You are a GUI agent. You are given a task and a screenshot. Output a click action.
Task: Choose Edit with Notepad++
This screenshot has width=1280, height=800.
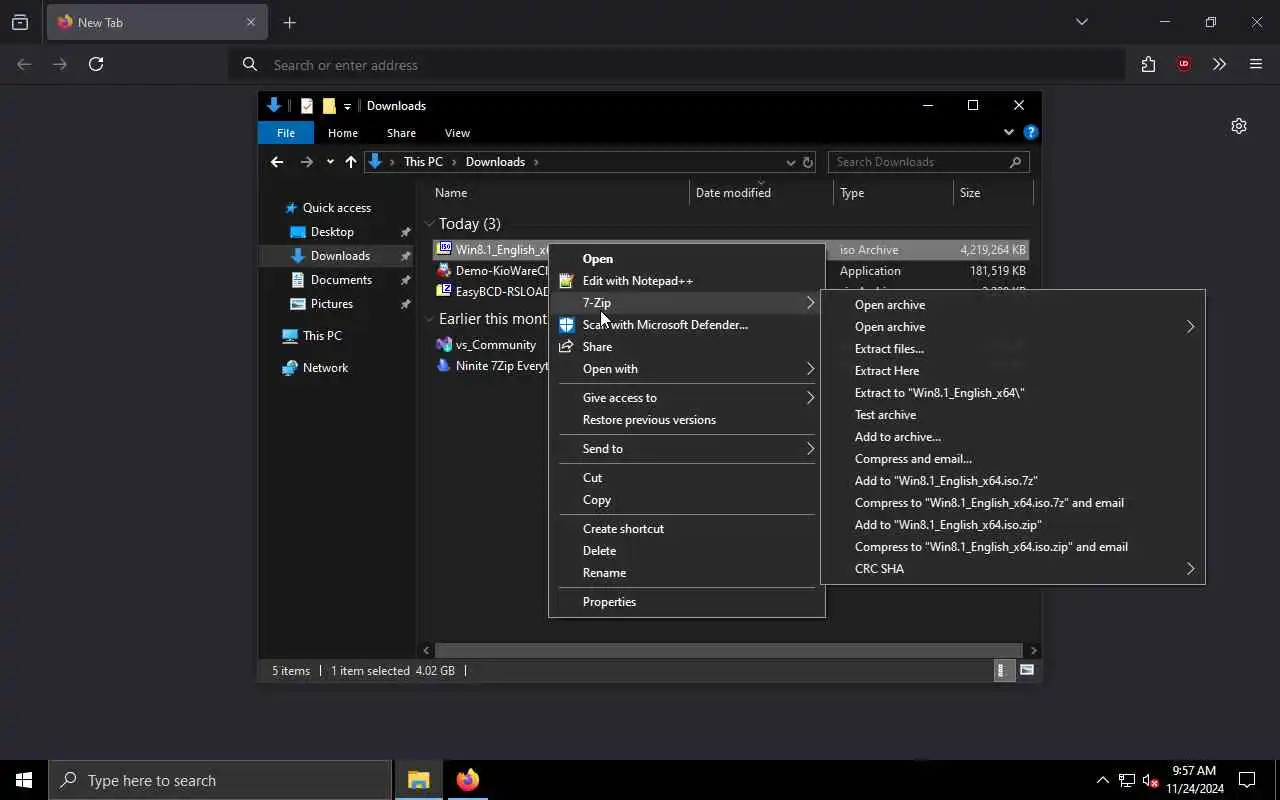coord(686,281)
